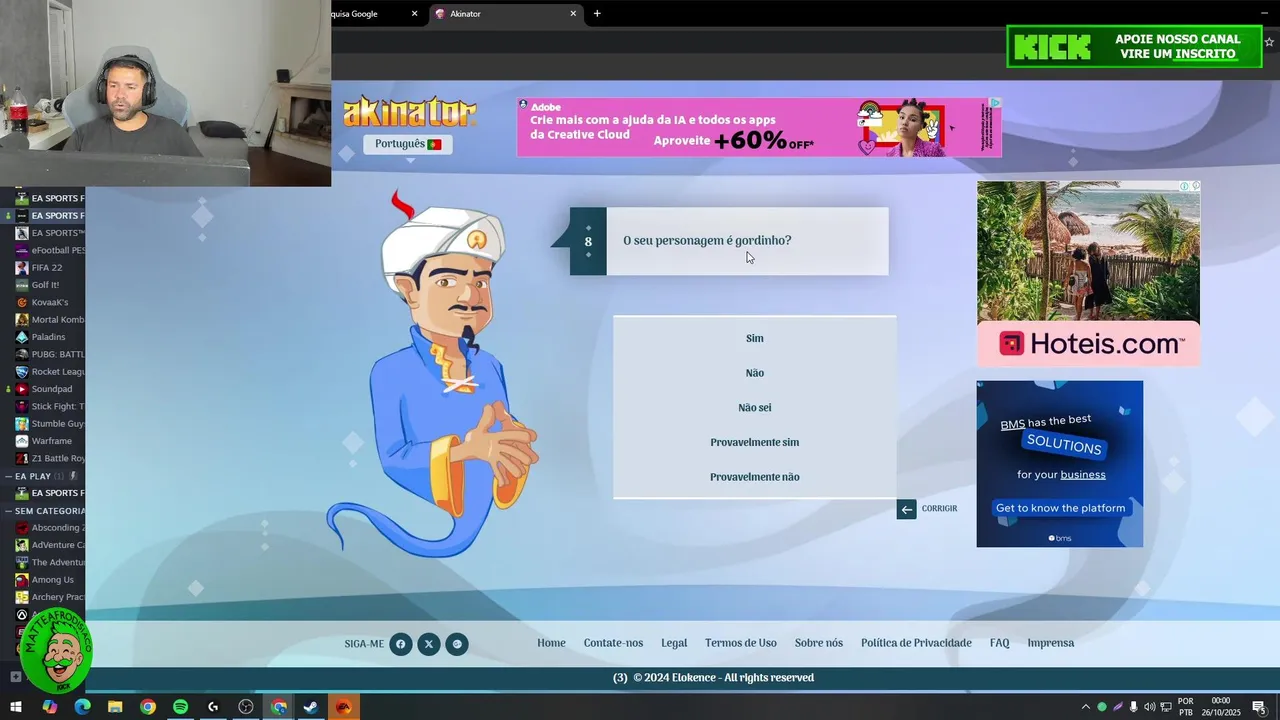This screenshot has width=1280, height=720.
Task: Answer Provavelmente sim
Action: [755, 442]
